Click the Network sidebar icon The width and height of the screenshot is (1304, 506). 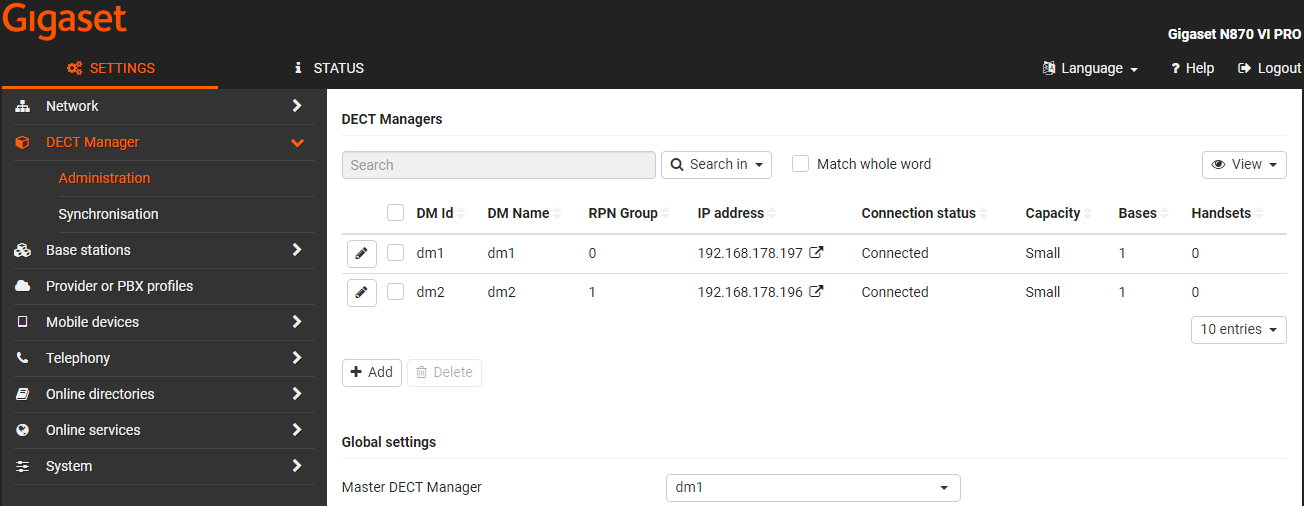(23, 106)
